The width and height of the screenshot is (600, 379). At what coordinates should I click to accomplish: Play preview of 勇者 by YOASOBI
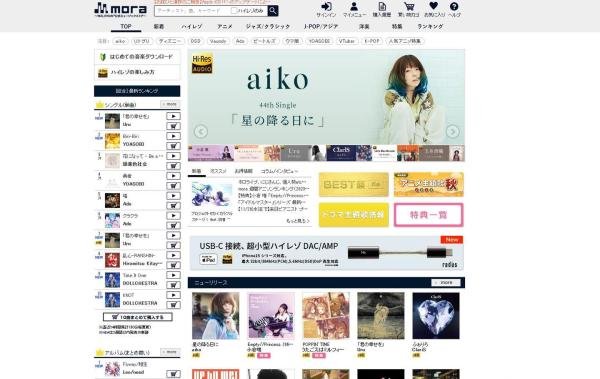[x=173, y=176]
